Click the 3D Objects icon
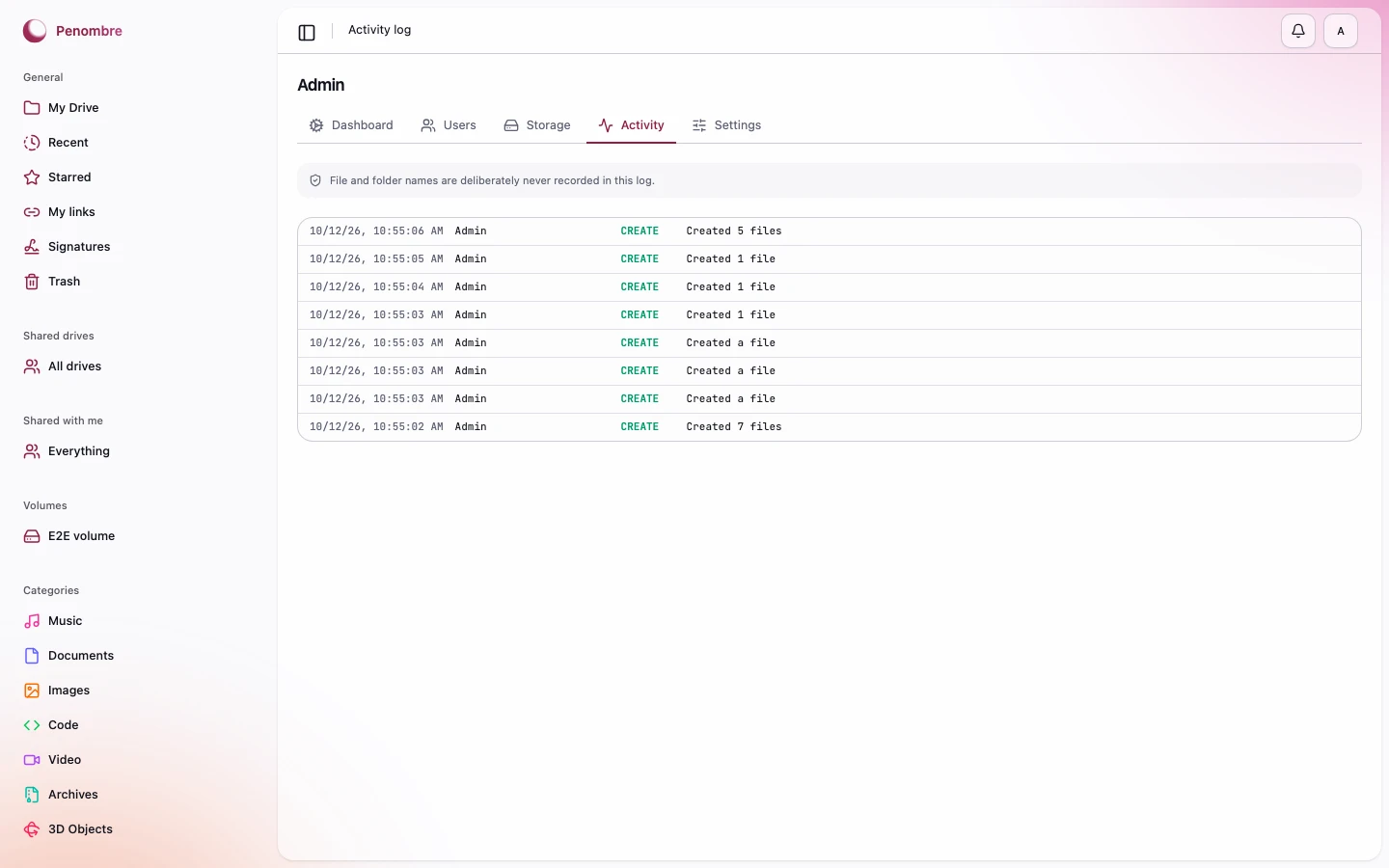This screenshot has width=1389, height=868. click(x=32, y=829)
